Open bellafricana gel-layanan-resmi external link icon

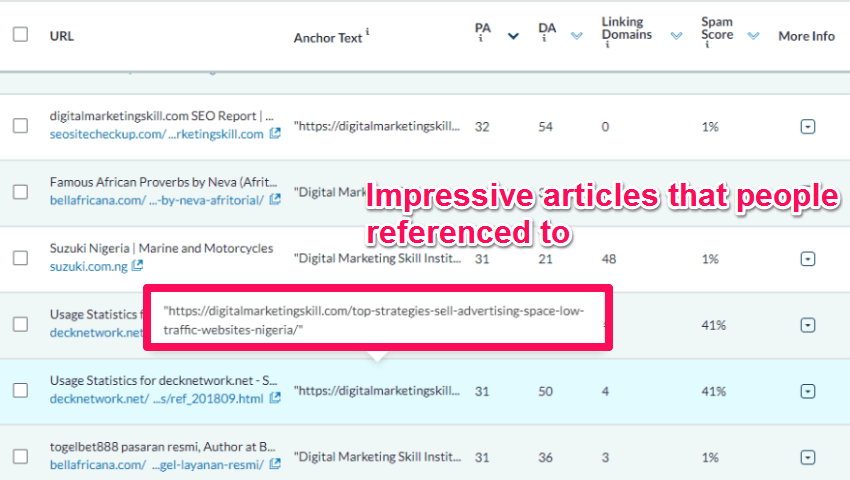point(275,464)
